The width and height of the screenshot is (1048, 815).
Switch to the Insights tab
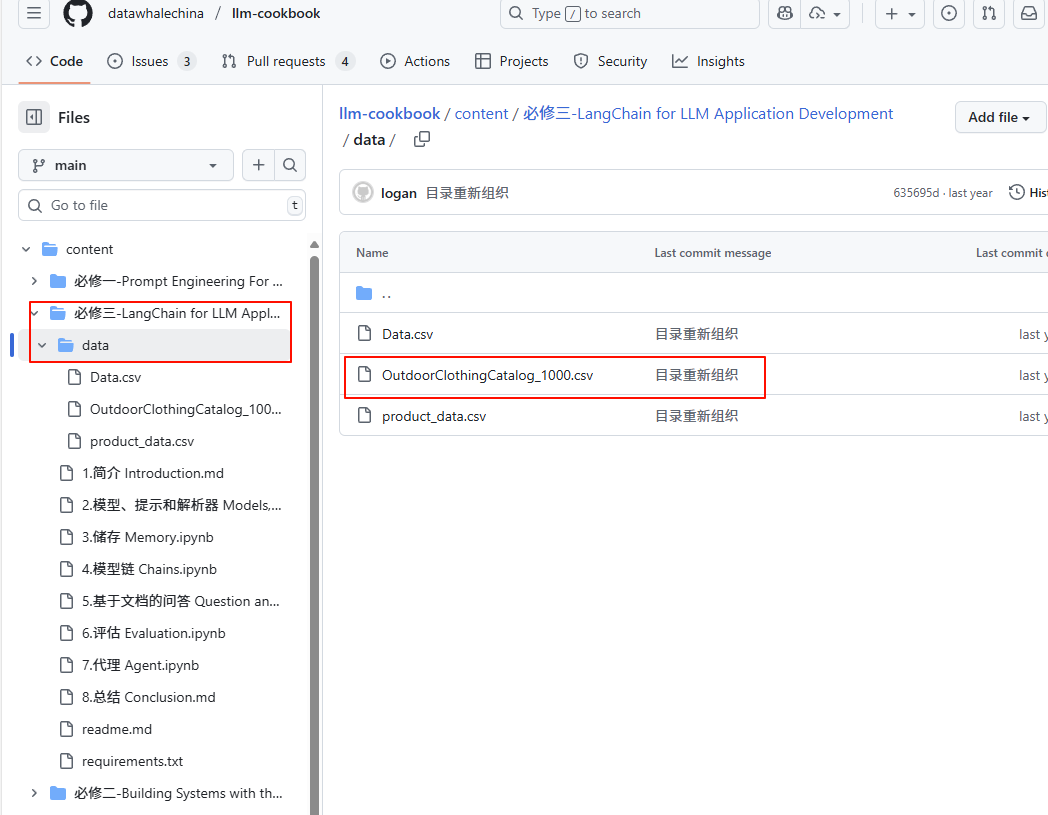coord(708,62)
